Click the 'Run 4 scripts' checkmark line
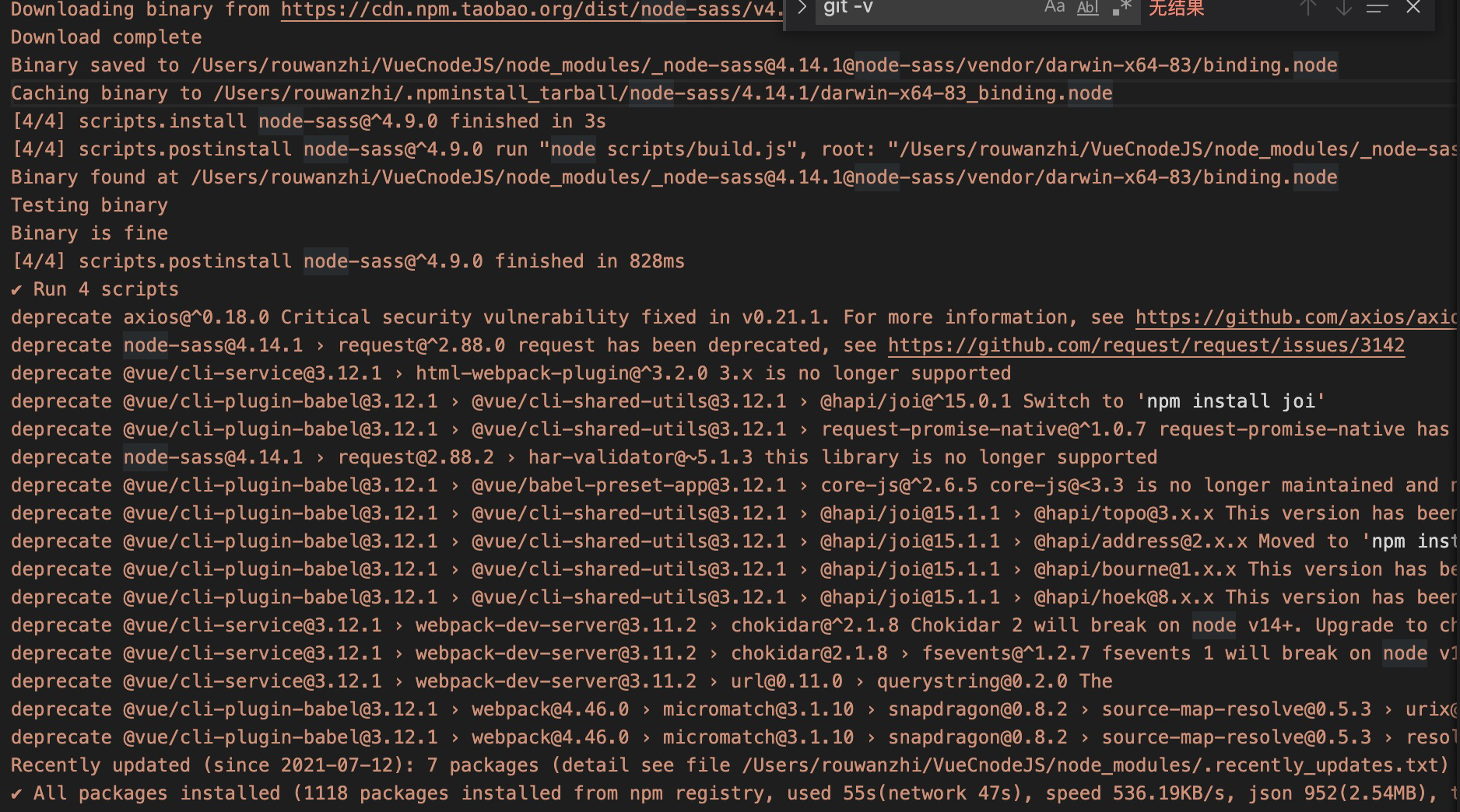 tap(95, 289)
